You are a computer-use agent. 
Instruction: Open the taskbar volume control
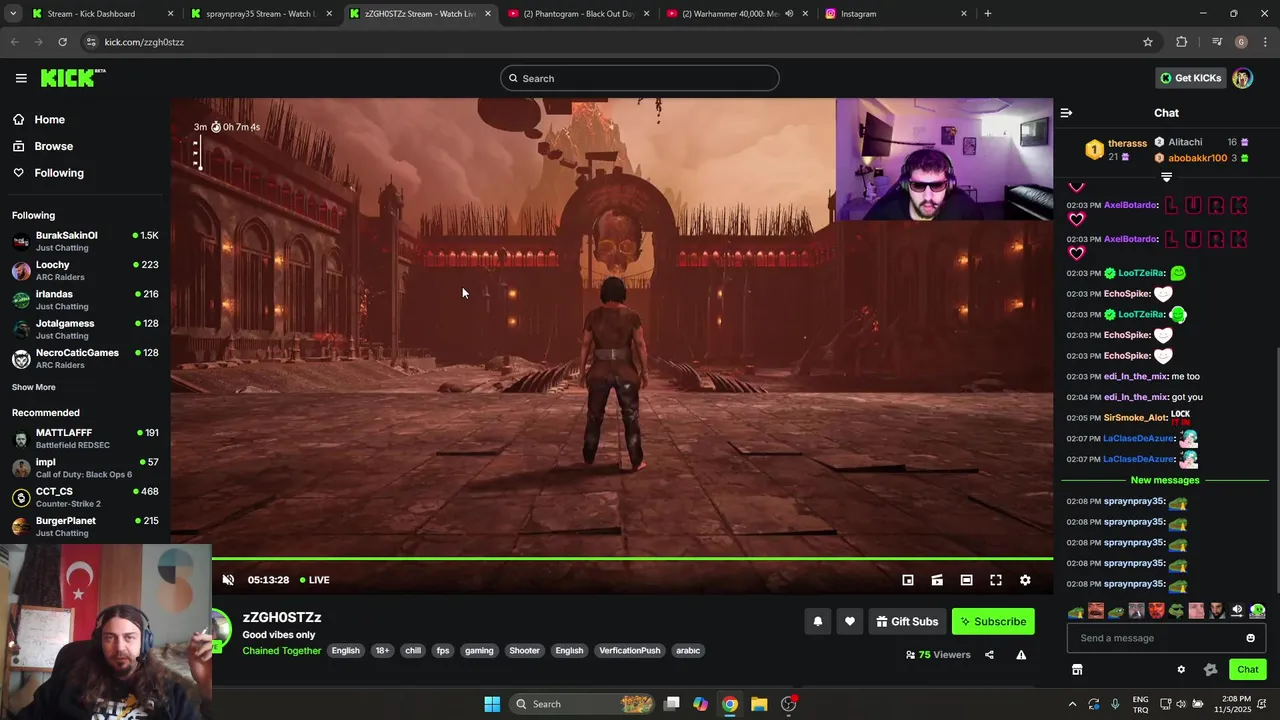click(1181, 704)
